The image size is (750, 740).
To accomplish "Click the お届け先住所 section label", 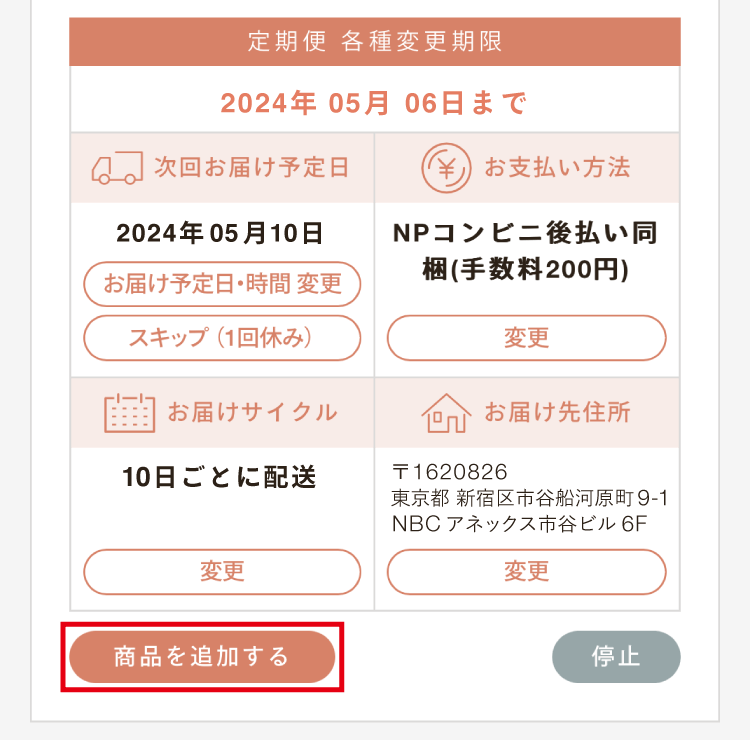I will click(557, 412).
